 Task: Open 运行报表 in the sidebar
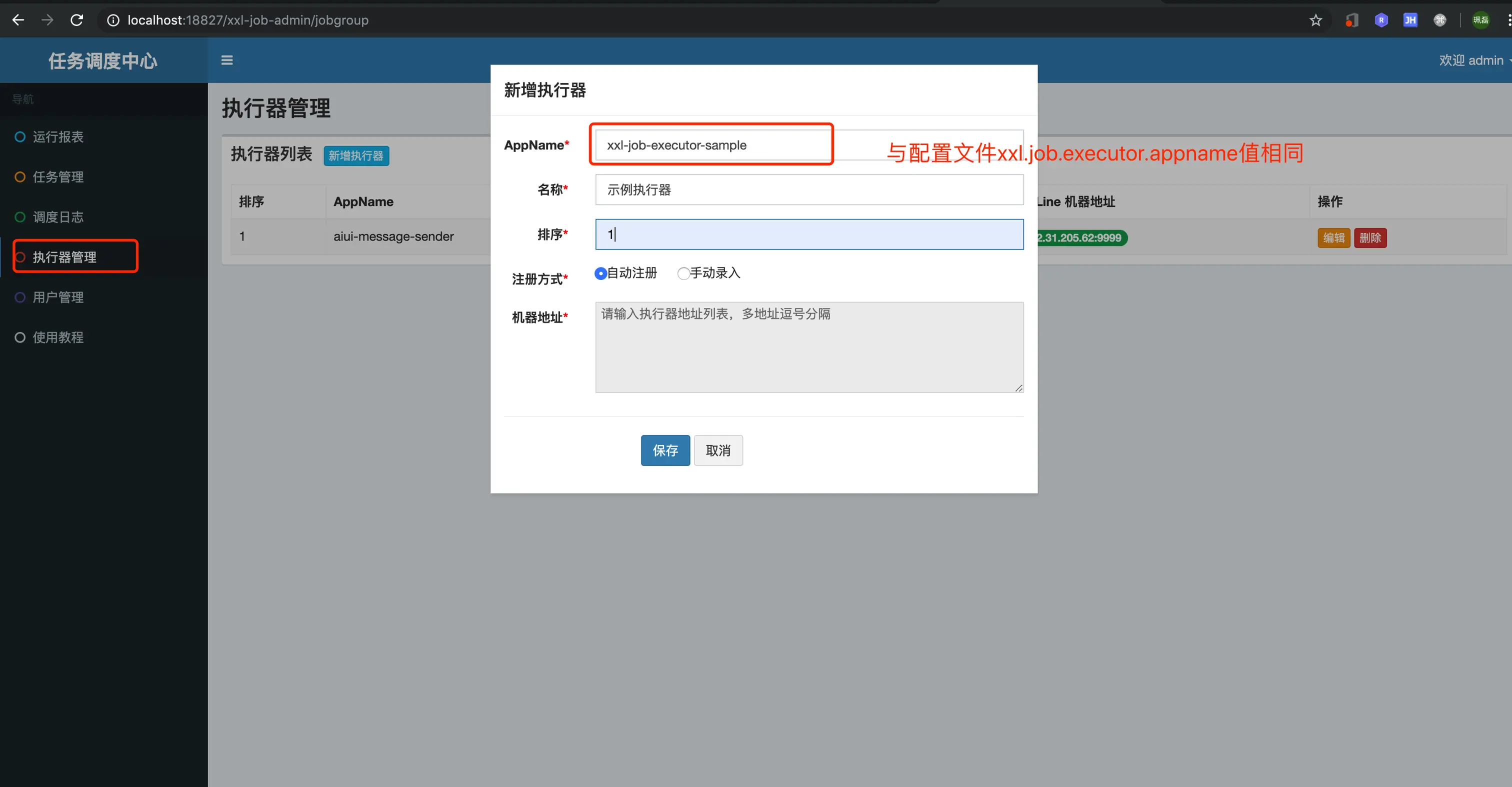tap(57, 136)
